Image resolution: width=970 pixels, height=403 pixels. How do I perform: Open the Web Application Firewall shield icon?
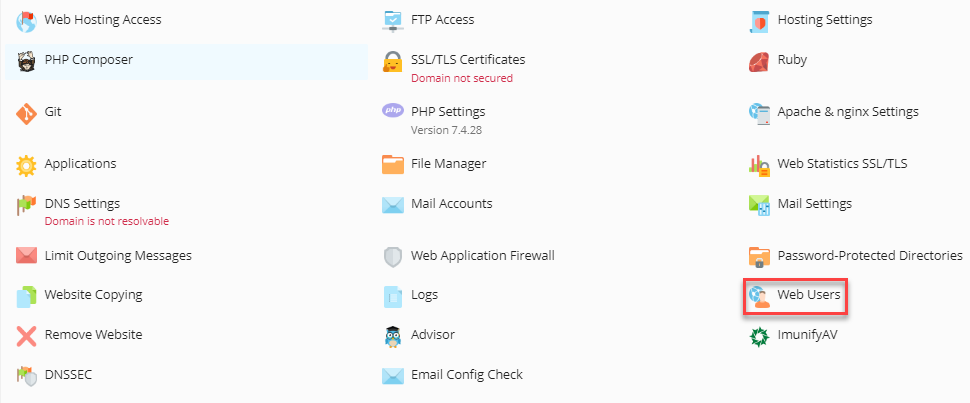point(393,257)
